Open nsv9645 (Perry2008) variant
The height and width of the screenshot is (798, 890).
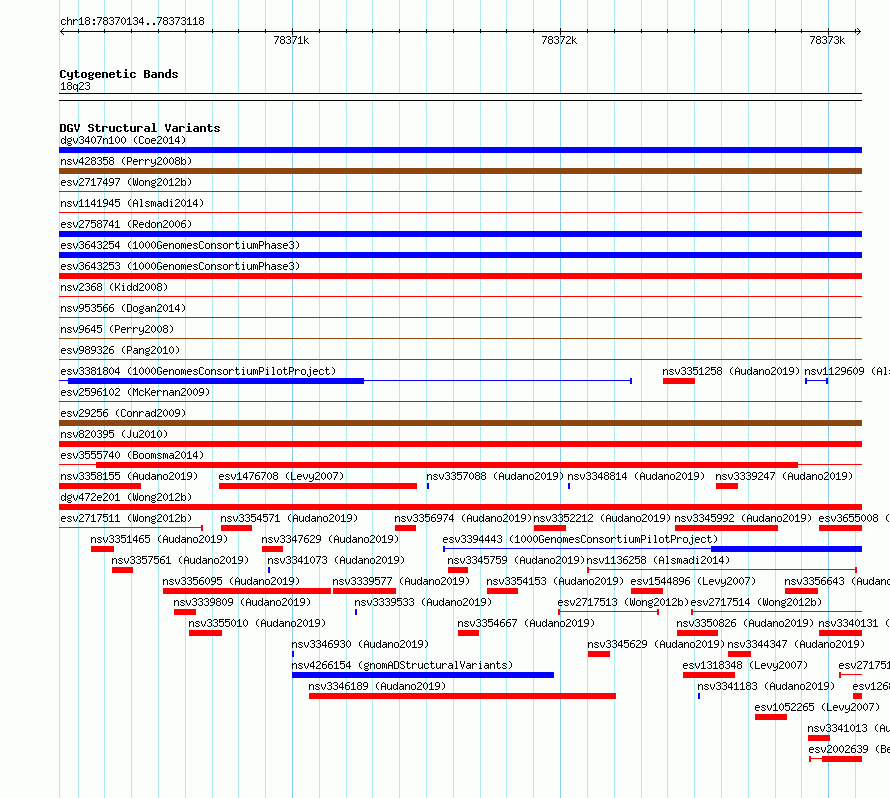pos(117,329)
